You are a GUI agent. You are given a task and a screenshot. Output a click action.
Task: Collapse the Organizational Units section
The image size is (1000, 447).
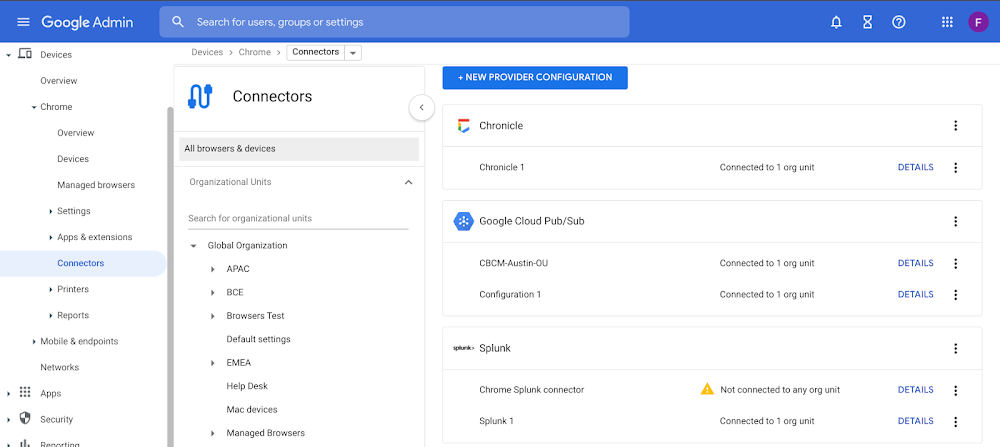408,182
